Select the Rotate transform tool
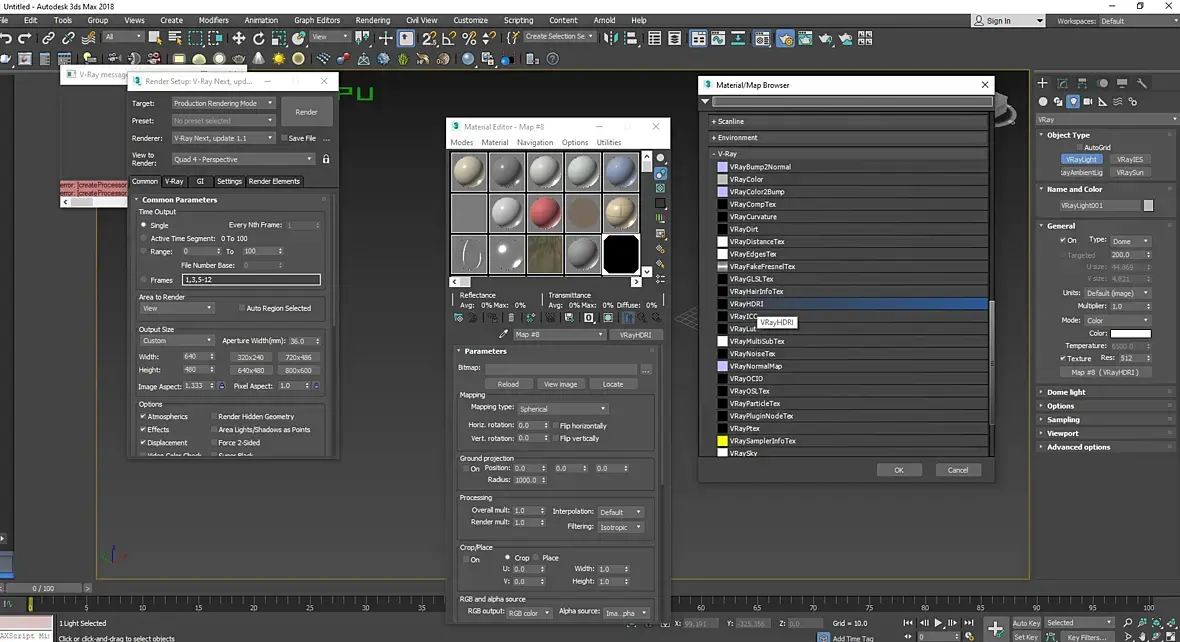This screenshot has width=1180, height=642. (259, 38)
